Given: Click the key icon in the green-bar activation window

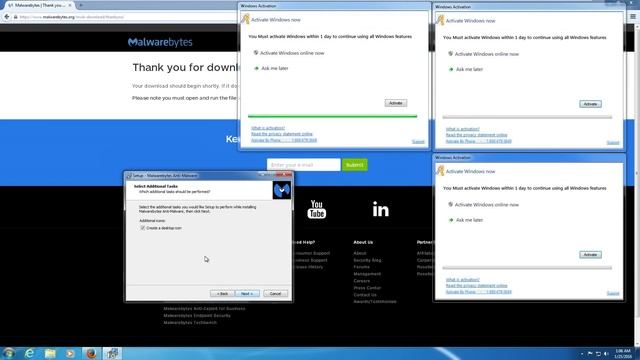Looking at the screenshot, I should point(245,19).
